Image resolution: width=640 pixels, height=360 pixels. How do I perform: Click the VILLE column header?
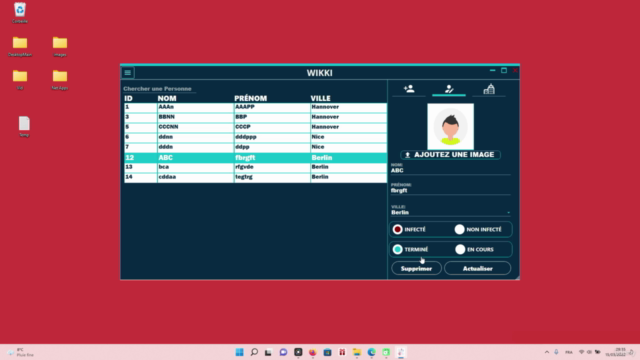[320, 98]
